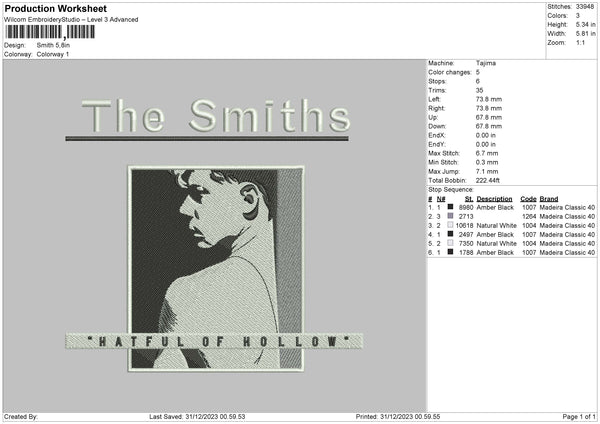The width and height of the screenshot is (600, 424).
Task: Click the 'Code' column header
Action: coord(528,199)
